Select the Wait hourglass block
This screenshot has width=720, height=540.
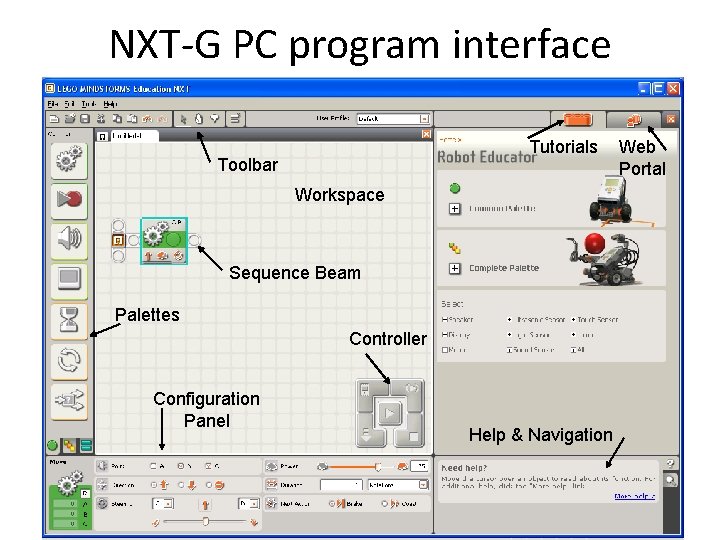pyautogui.click(x=69, y=321)
